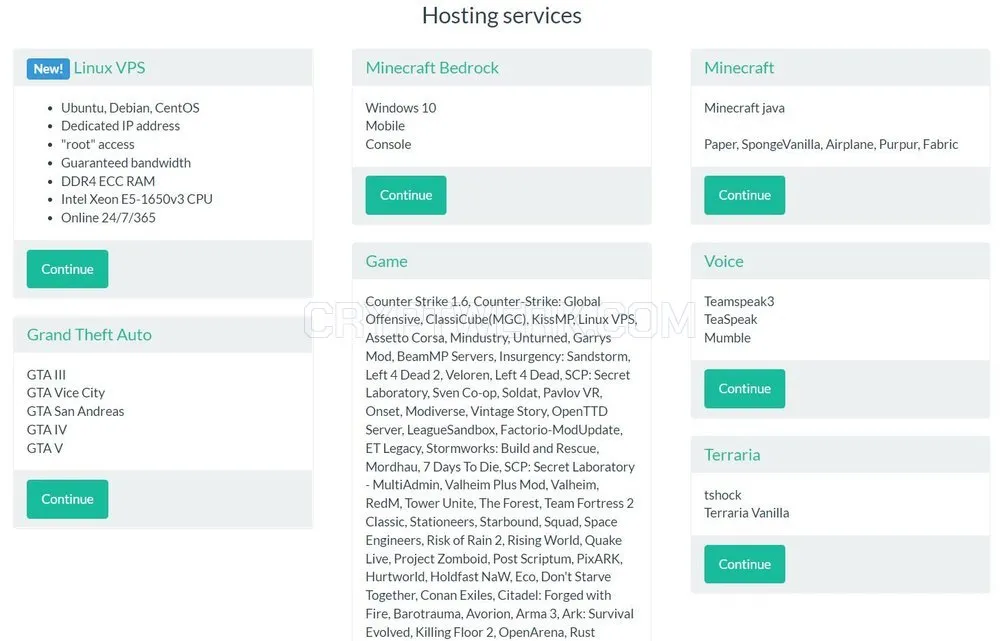This screenshot has width=1000, height=641.
Task: Select 'Intel Xeon E5-1650v3 CPU' bullet
Action: click(136, 199)
